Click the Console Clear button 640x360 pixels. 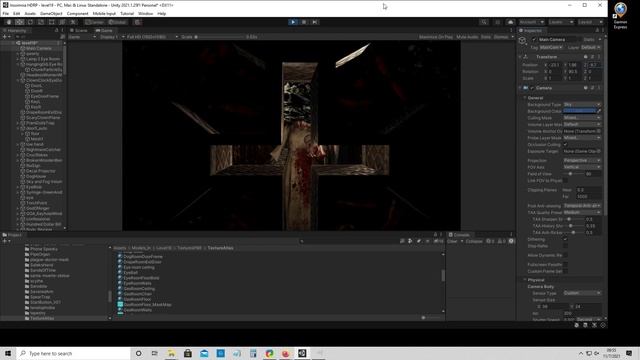452,241
